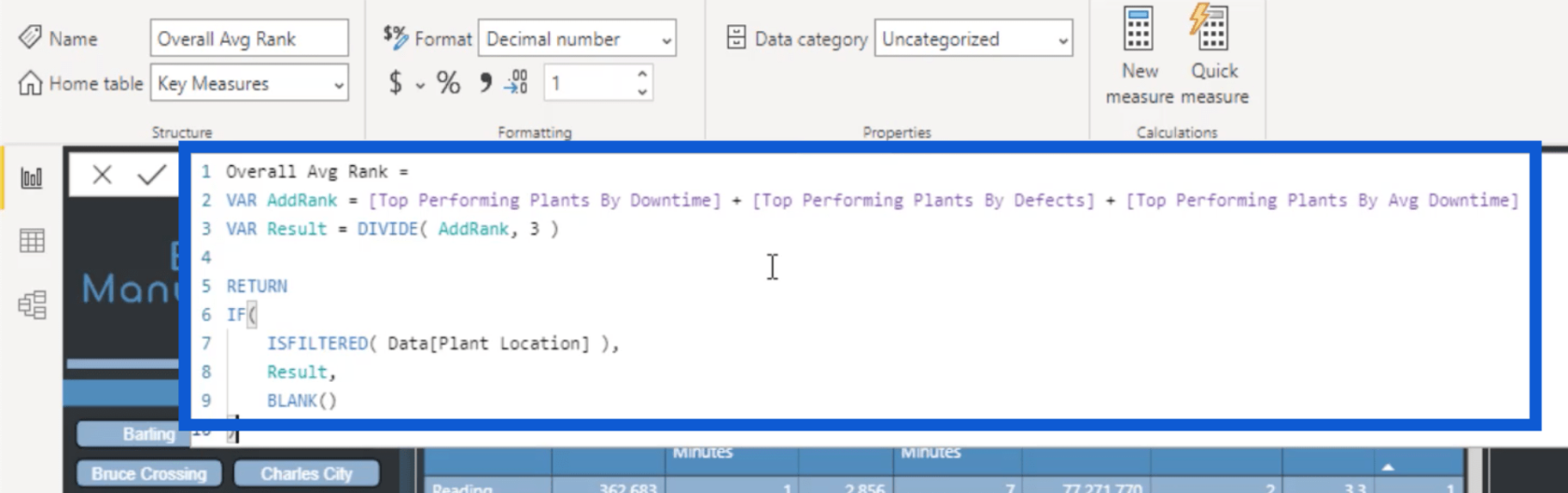The image size is (1568, 493).
Task: Click '[Top Performing Plants By Defects]' measure reference
Action: pyautogui.click(x=923, y=201)
